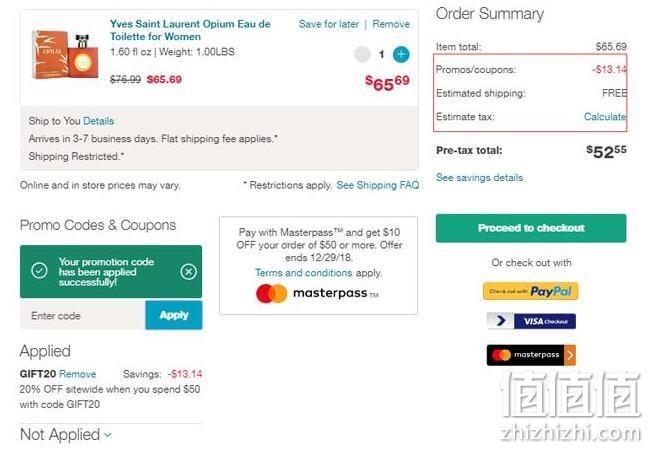Expand the Not Applied section
Screen dimensions: 650x450
click(x=66, y=435)
